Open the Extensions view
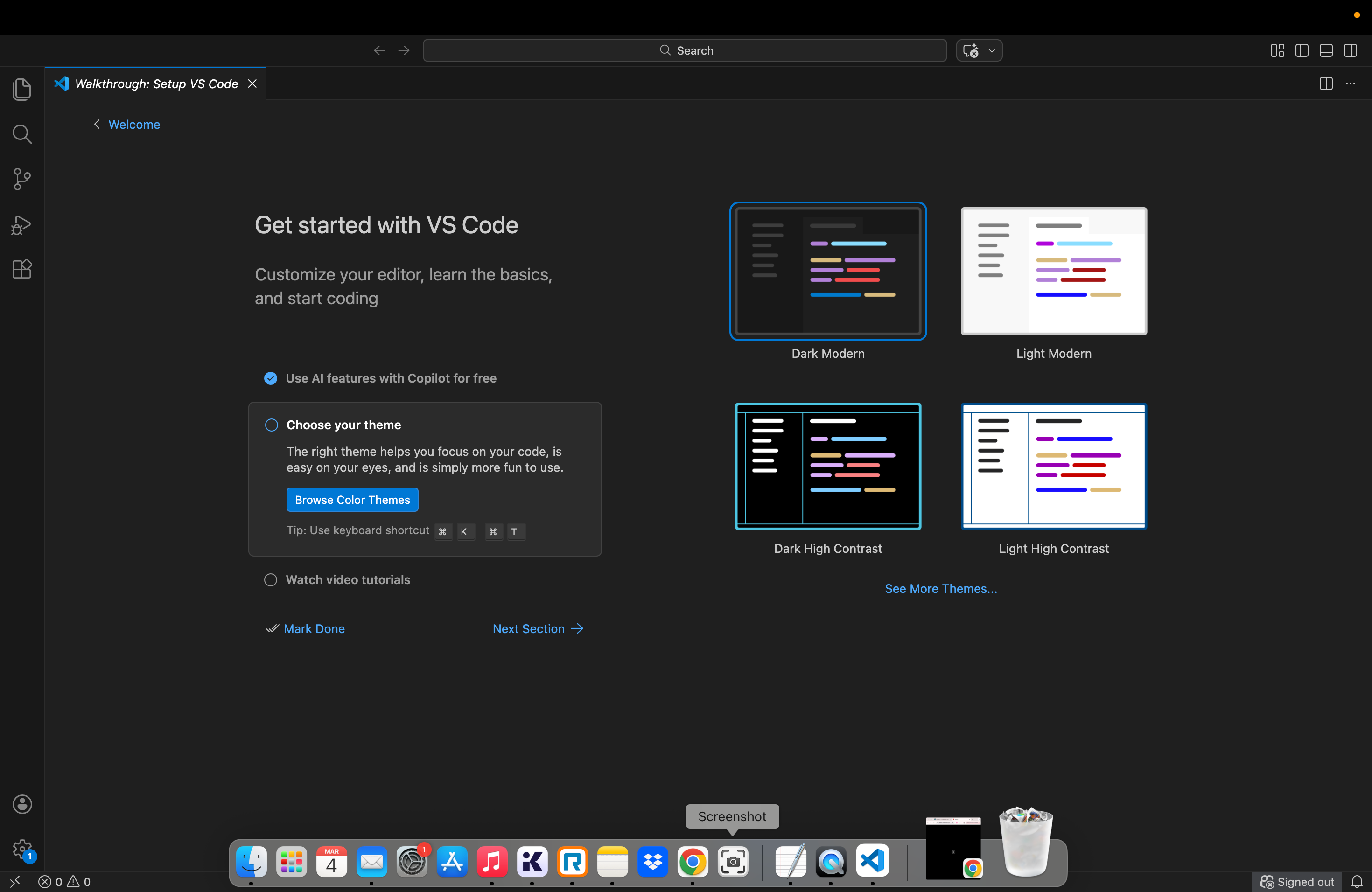The height and width of the screenshot is (892, 1372). [x=22, y=269]
